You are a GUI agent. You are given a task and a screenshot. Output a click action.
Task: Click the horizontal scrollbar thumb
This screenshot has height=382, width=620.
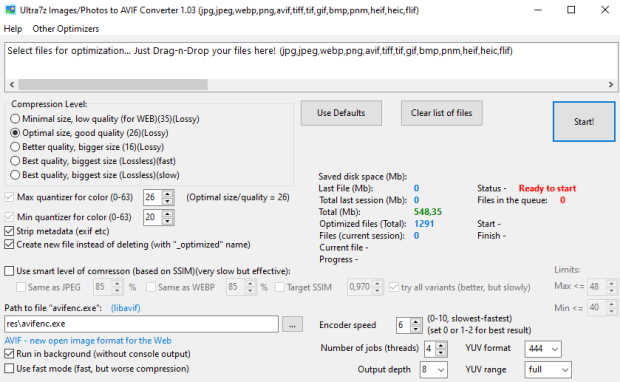(113, 85)
